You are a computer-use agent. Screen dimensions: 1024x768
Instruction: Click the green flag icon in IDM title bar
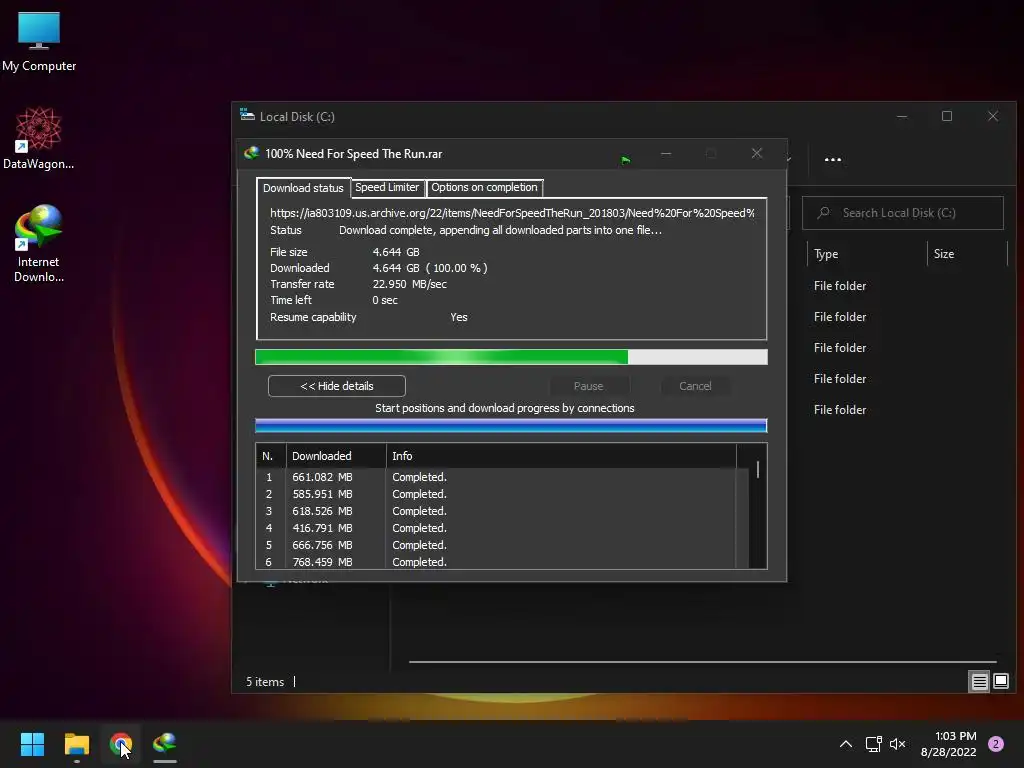tap(626, 160)
